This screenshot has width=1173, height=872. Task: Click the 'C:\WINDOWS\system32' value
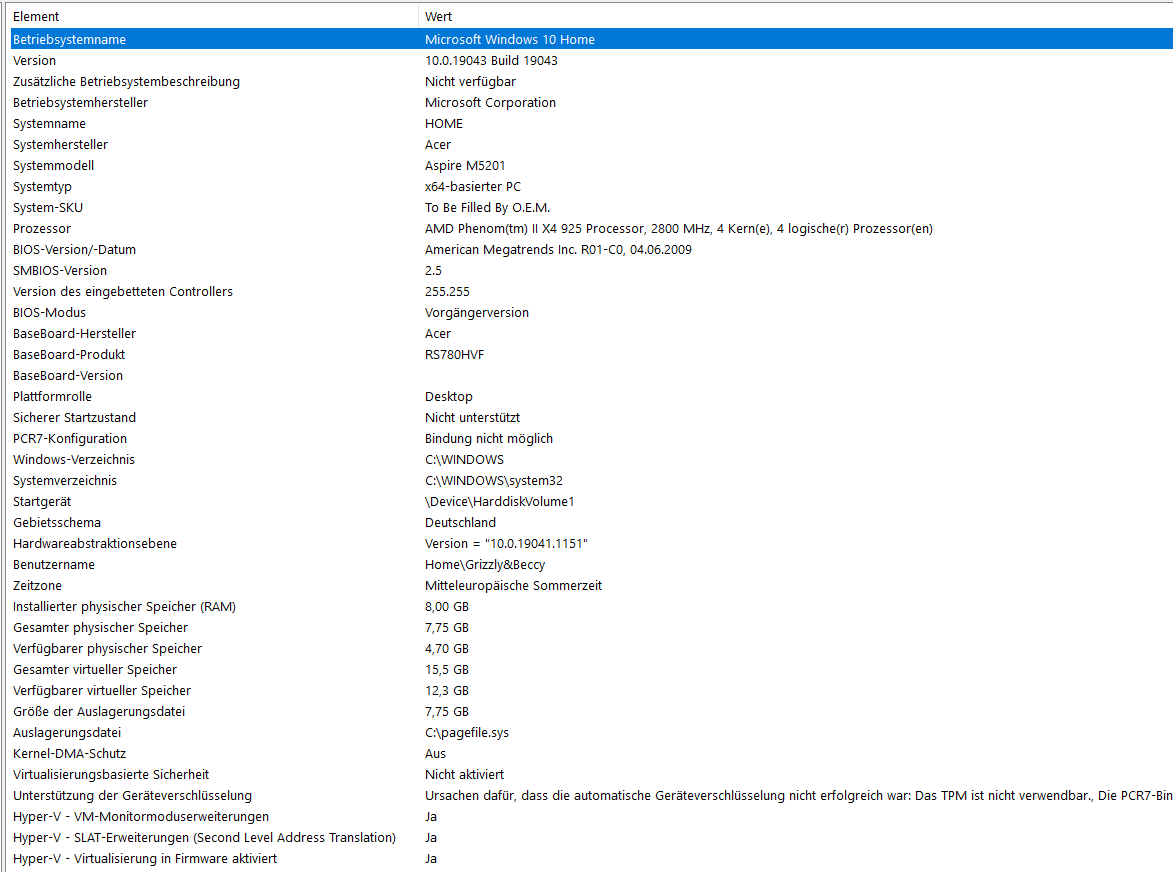tap(494, 480)
